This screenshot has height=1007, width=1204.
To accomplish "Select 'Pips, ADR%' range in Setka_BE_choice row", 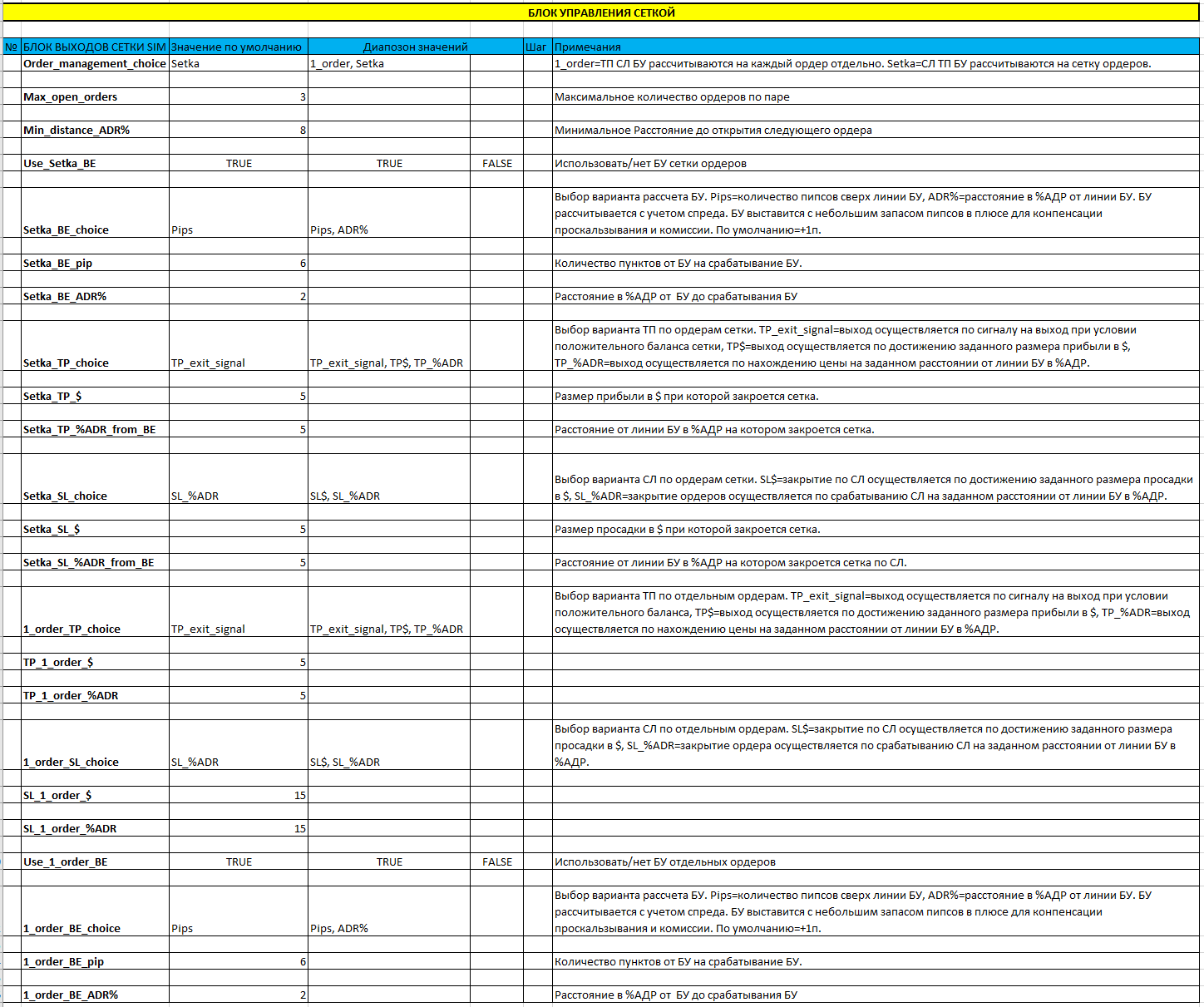I will [388, 213].
